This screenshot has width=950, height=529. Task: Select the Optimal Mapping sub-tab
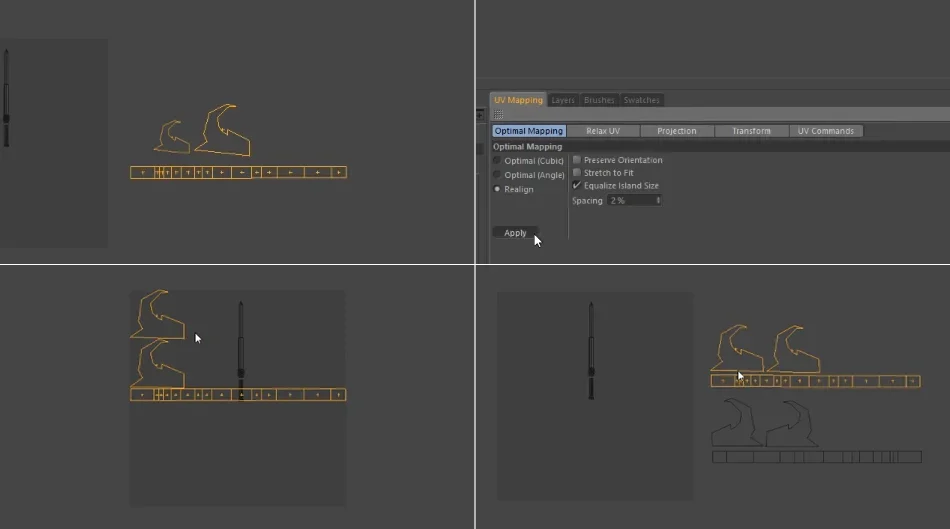click(x=528, y=131)
